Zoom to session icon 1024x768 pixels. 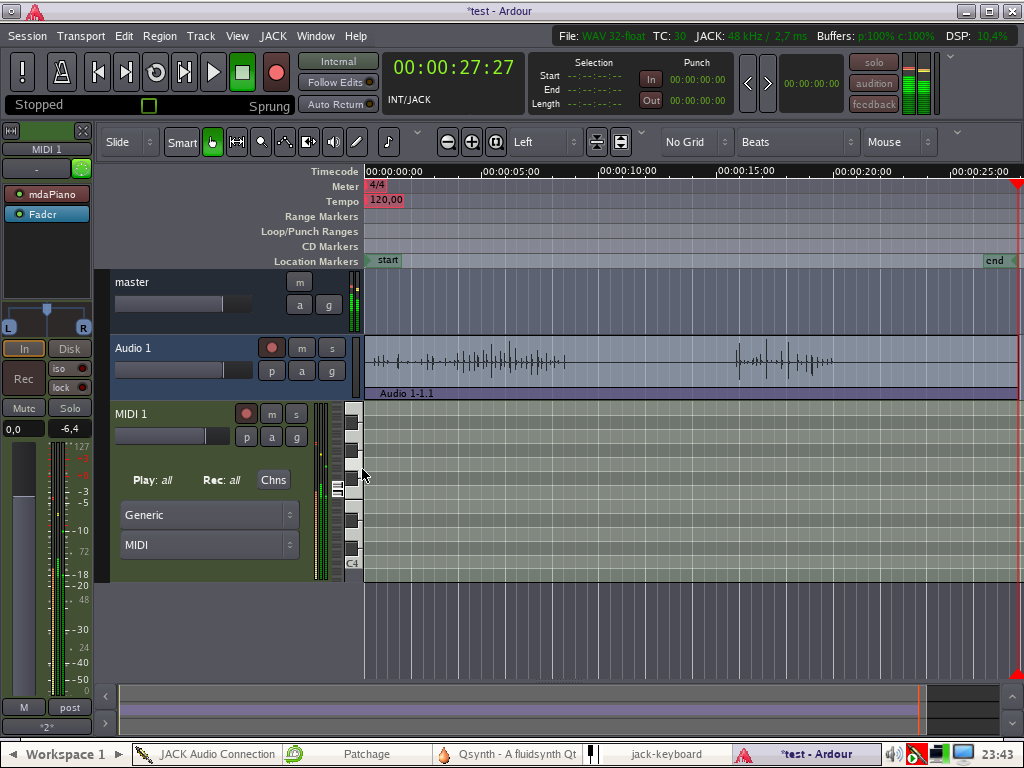[496, 142]
